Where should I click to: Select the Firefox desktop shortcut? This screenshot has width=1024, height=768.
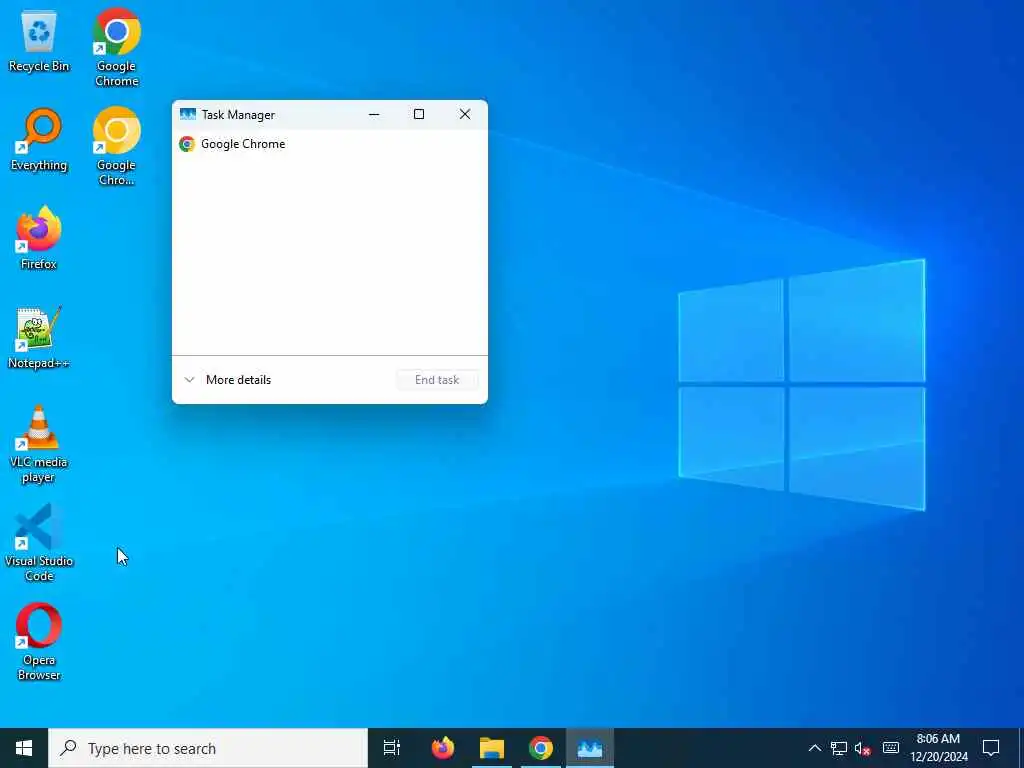pos(39,238)
